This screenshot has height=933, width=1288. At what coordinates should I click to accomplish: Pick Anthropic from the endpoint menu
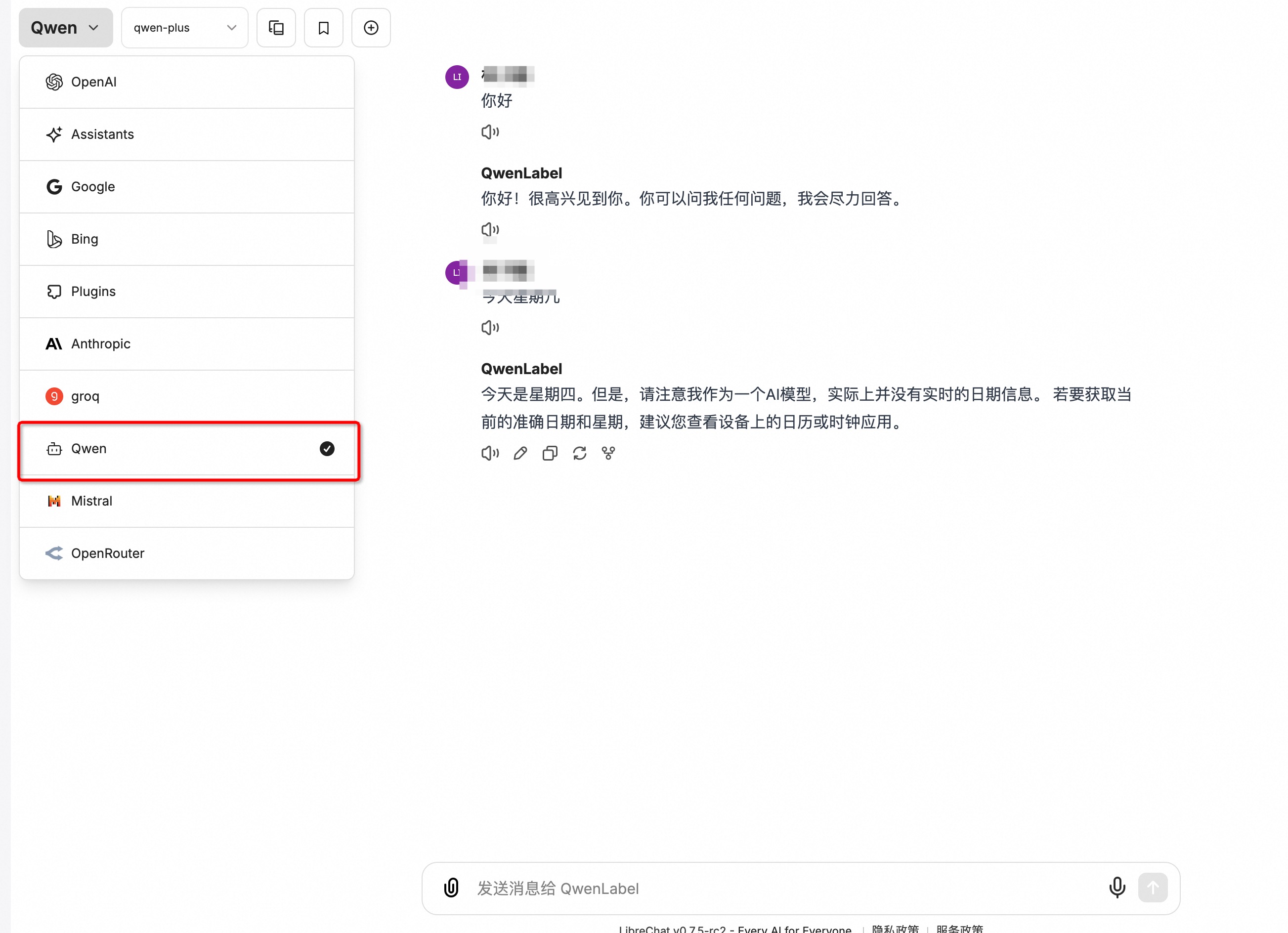187,343
